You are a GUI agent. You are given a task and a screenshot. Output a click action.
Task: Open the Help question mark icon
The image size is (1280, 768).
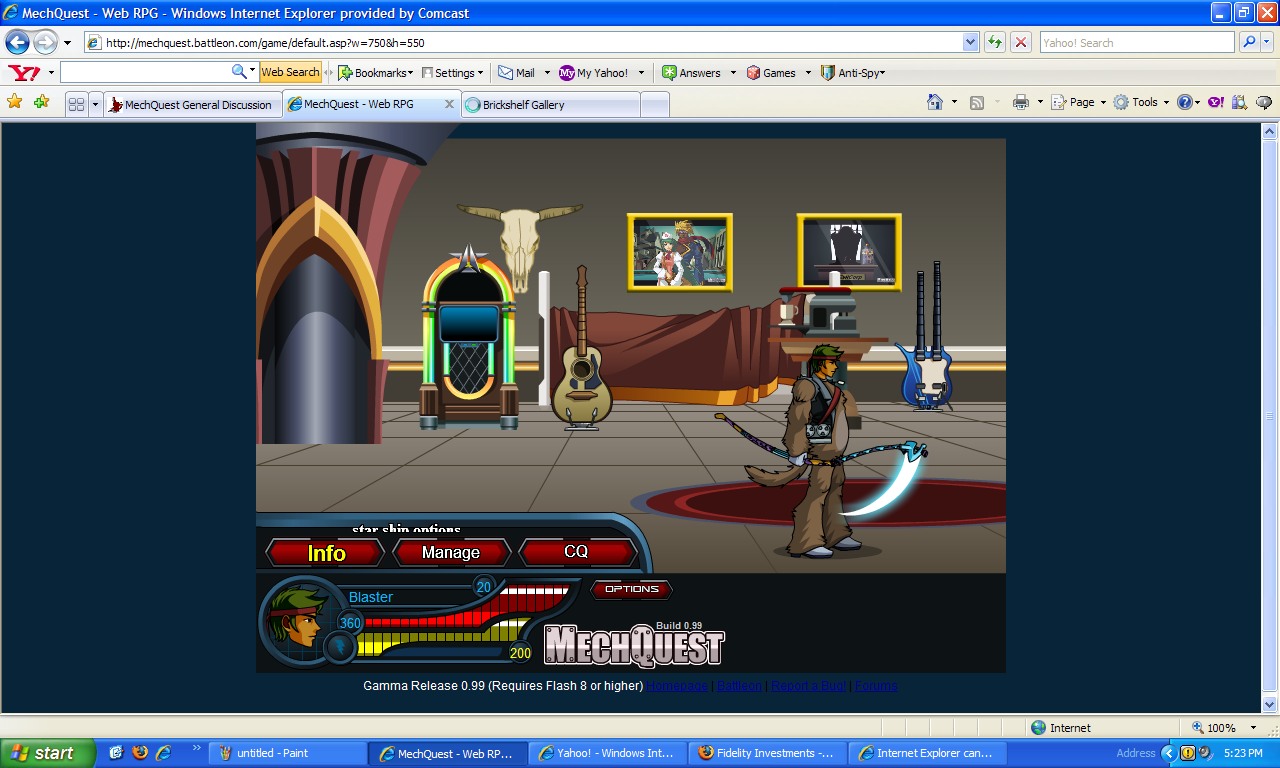tap(1184, 102)
